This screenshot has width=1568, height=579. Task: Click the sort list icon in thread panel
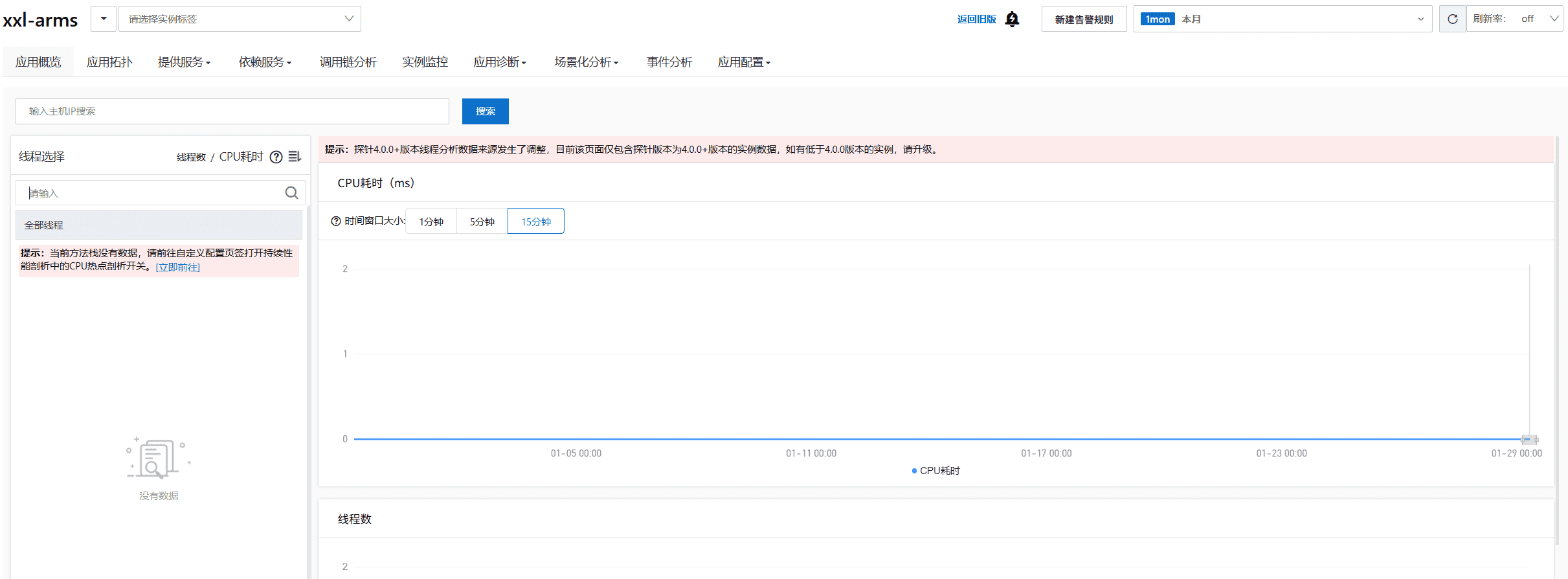point(295,157)
